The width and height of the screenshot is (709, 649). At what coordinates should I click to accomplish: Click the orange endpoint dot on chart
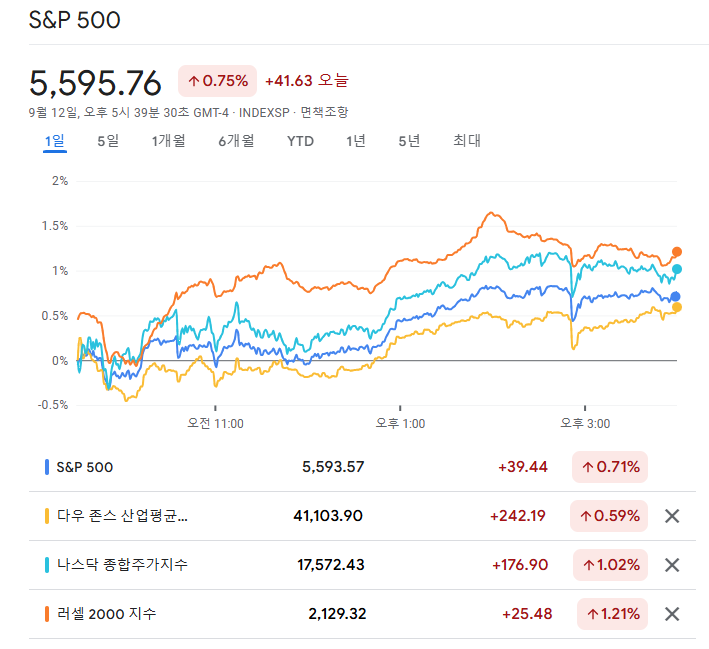pyautogui.click(x=676, y=252)
